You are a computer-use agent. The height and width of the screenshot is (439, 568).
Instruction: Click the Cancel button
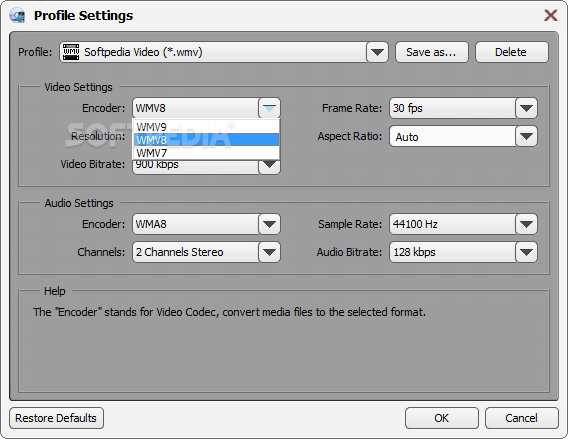click(x=522, y=418)
